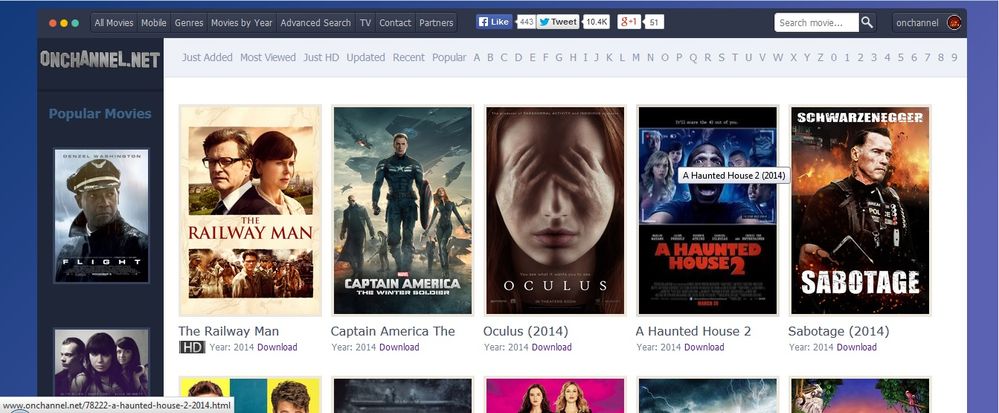Open the Flight poster in sidebar

(101, 216)
